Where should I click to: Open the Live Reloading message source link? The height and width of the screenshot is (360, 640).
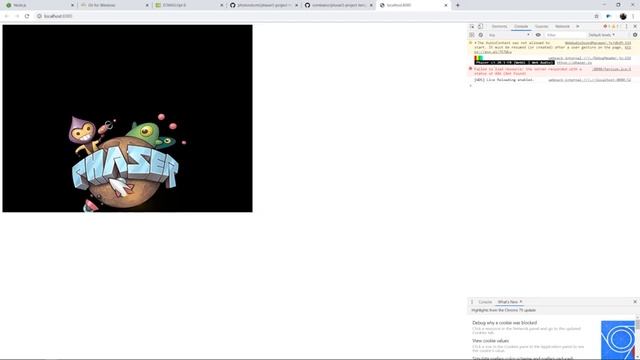589,80
